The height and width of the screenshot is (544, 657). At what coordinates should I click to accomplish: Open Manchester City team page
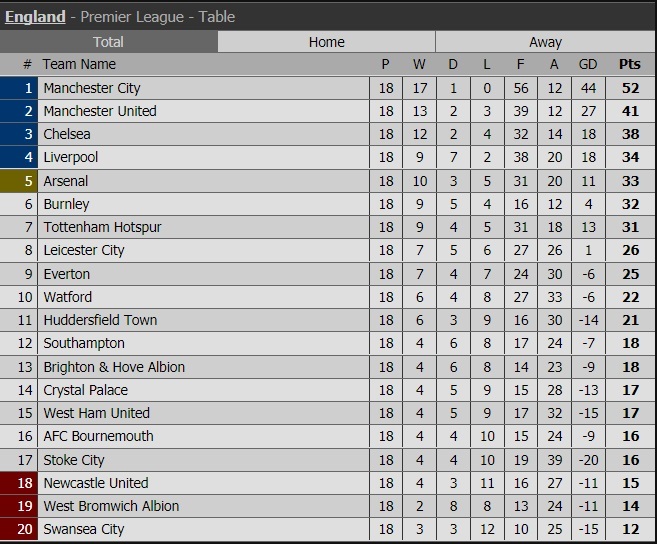coord(92,88)
